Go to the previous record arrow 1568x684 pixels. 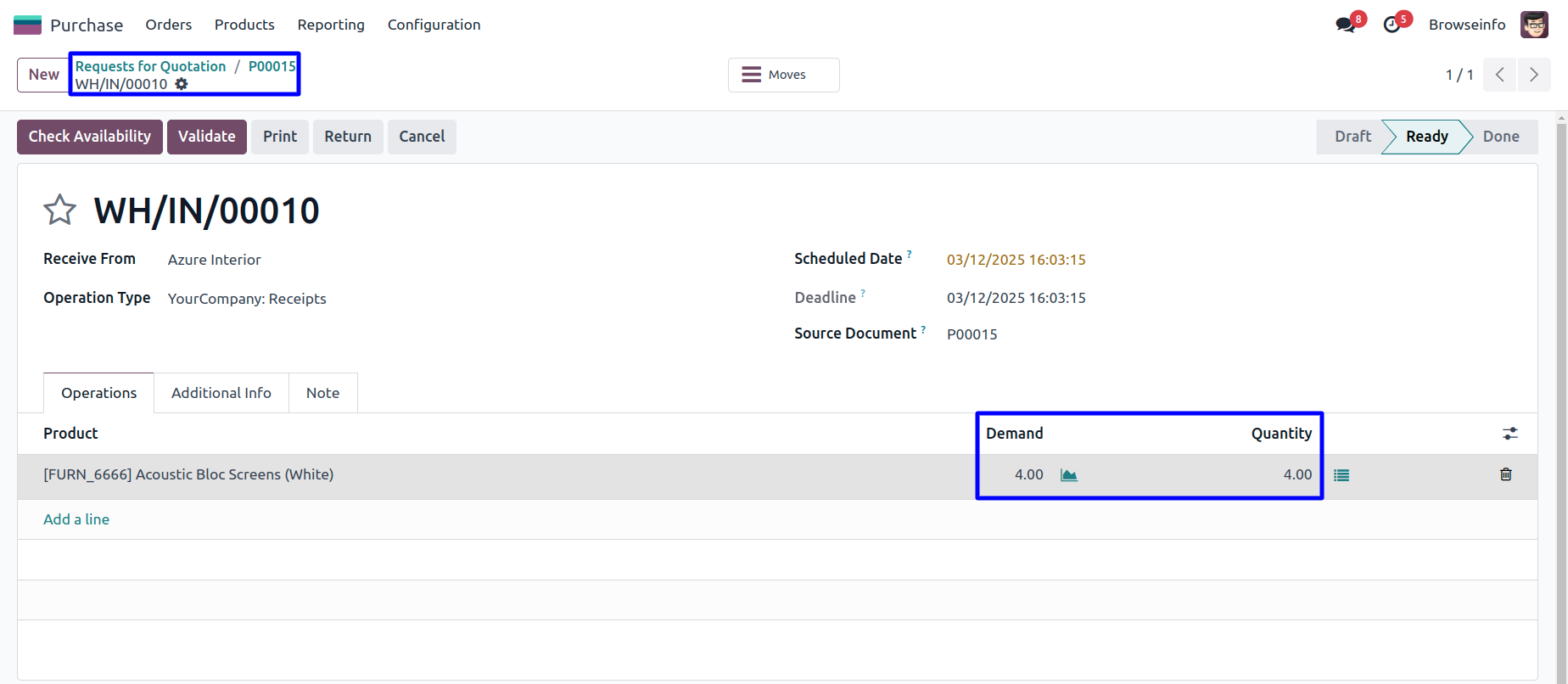point(1499,75)
